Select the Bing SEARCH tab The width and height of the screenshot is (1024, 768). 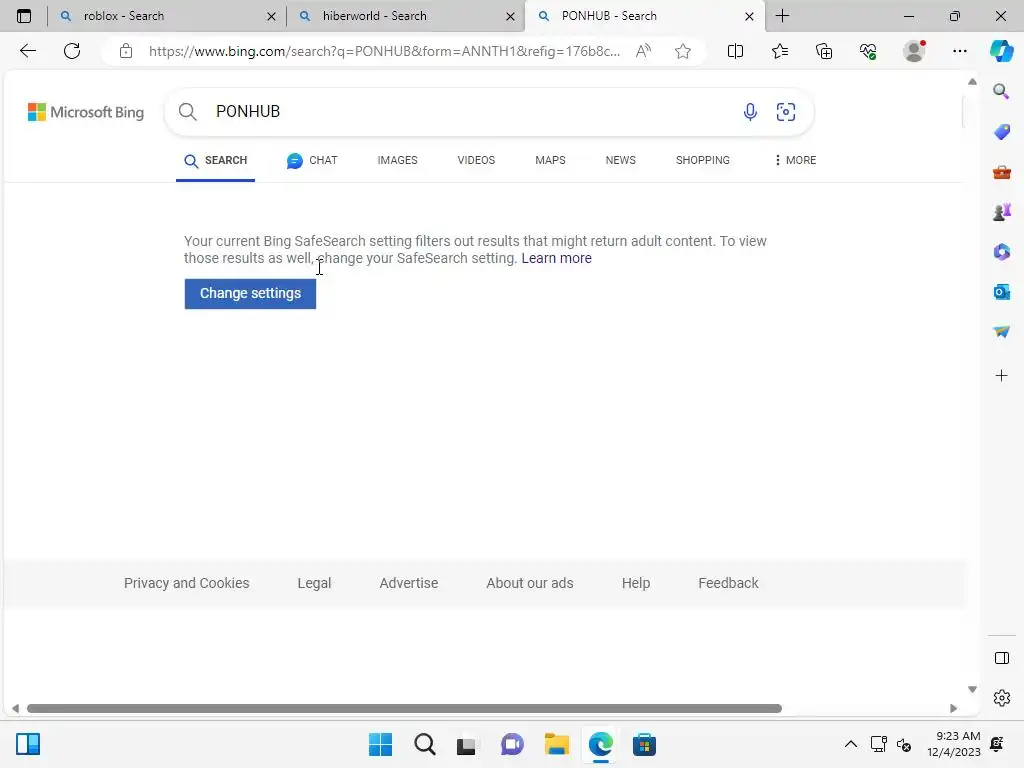coord(216,161)
